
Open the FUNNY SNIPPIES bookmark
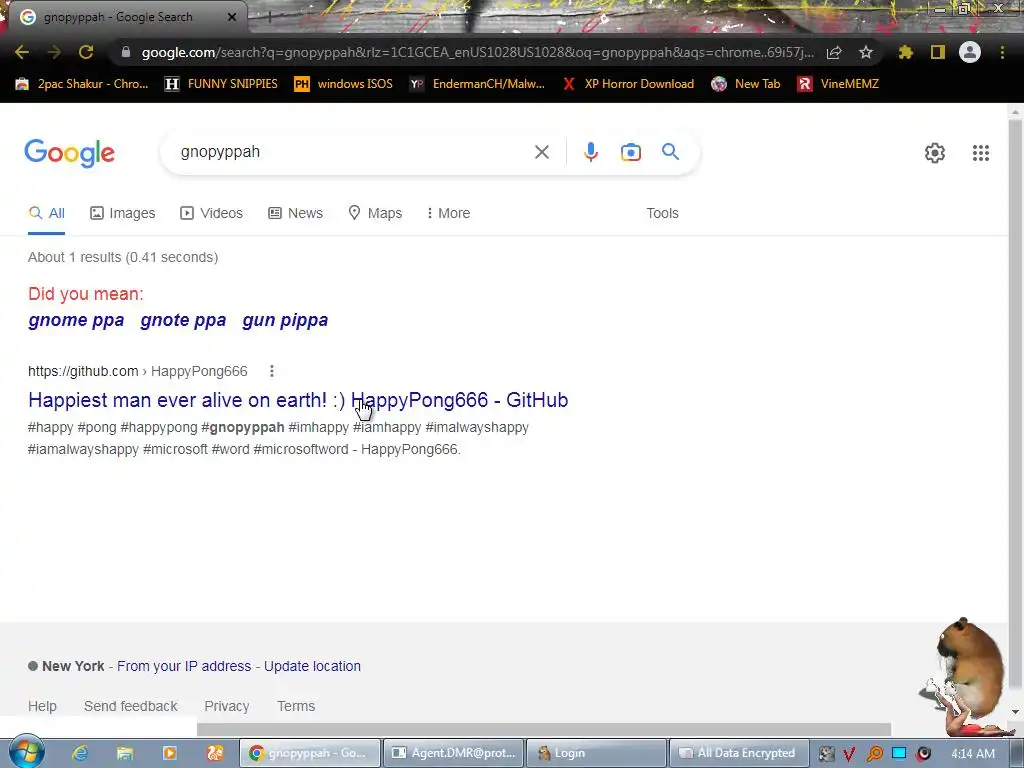click(x=221, y=84)
